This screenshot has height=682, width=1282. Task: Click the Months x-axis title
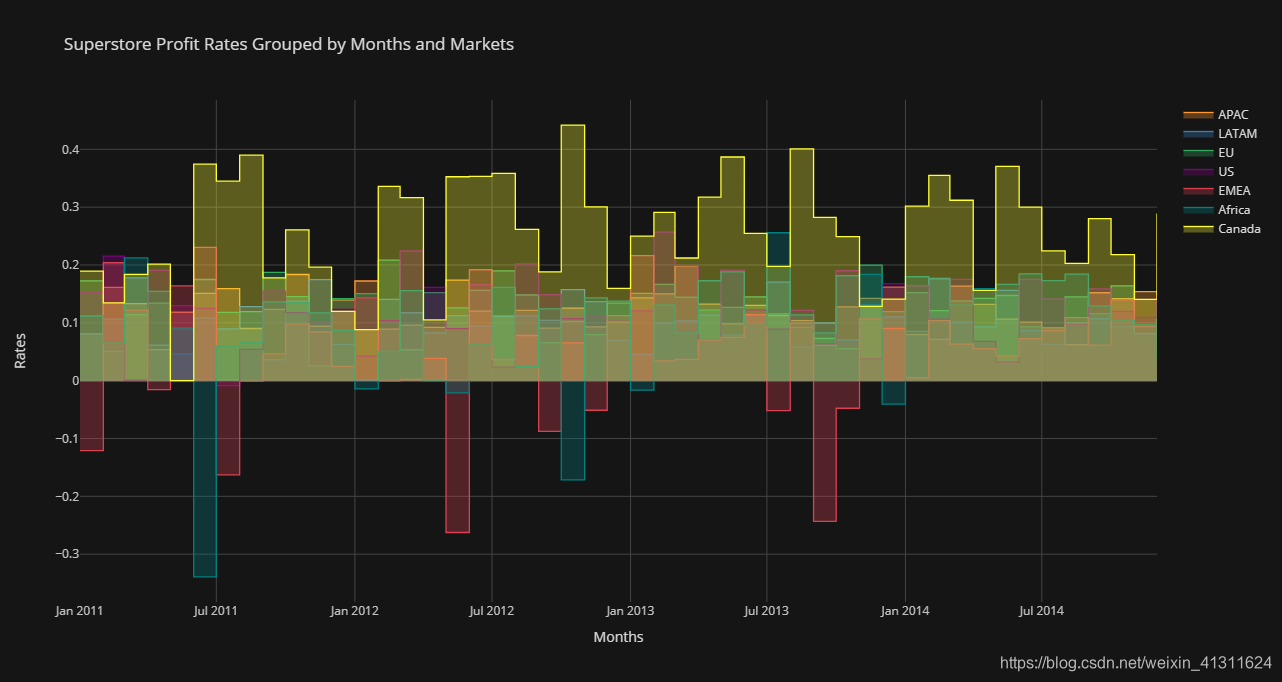tap(618, 637)
